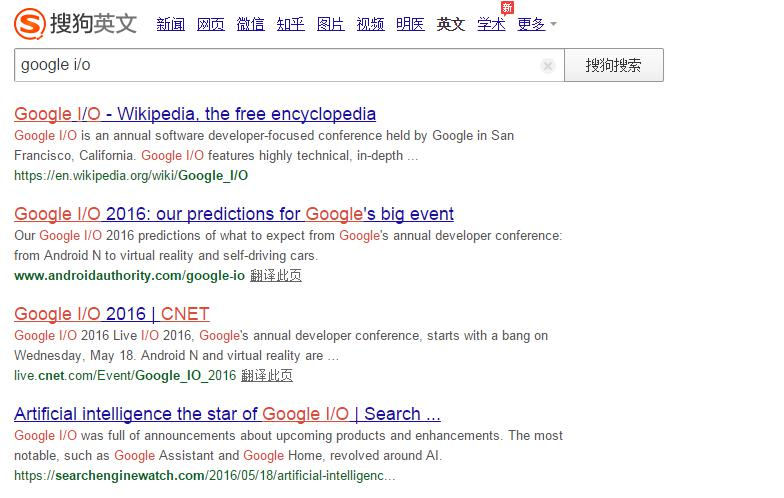784x498 pixels.
Task: Clear the search box with the X icon
Action: point(548,66)
